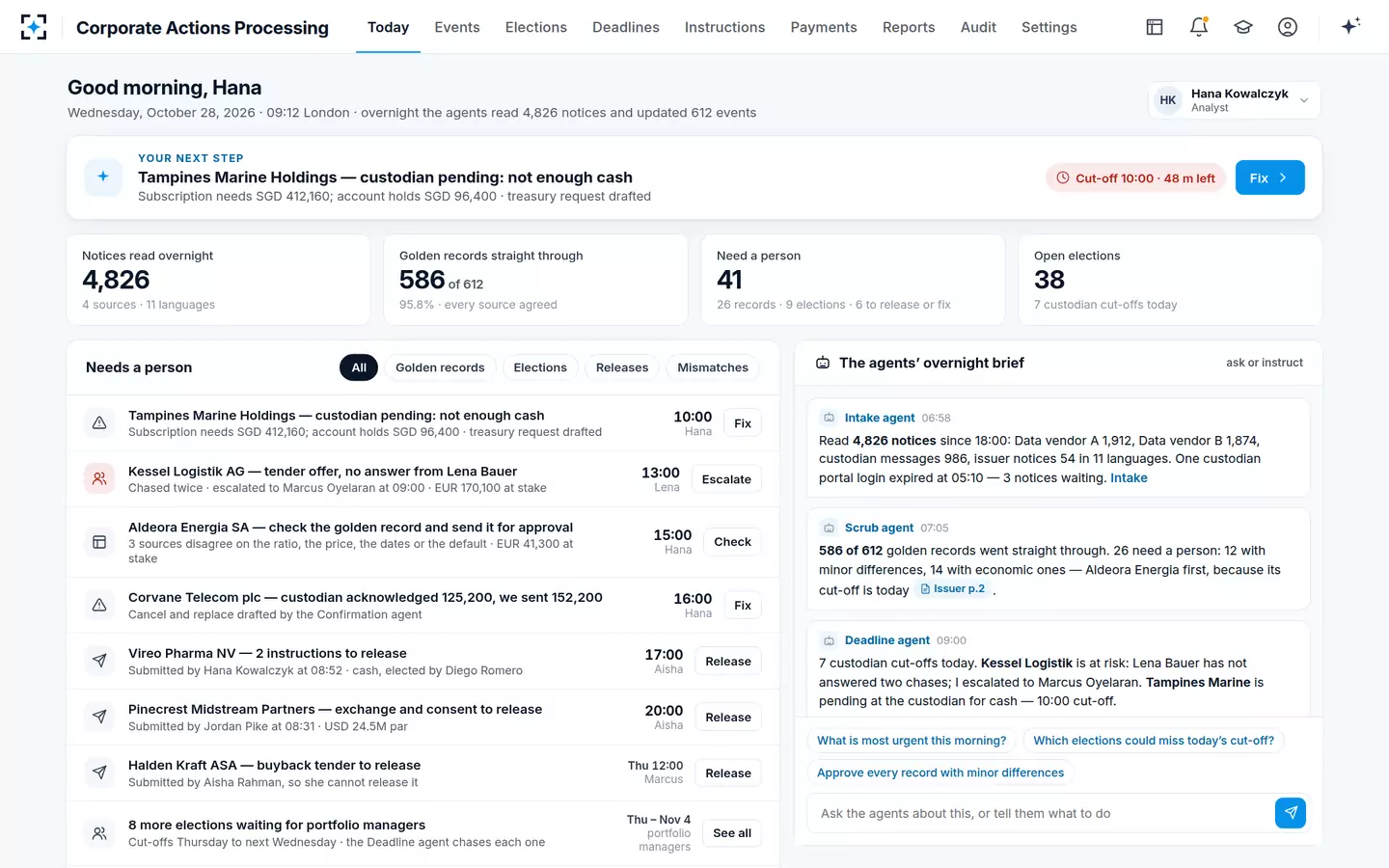1389x868 pixels.
Task: Filter Needs a person by Golden records
Action: point(440,367)
